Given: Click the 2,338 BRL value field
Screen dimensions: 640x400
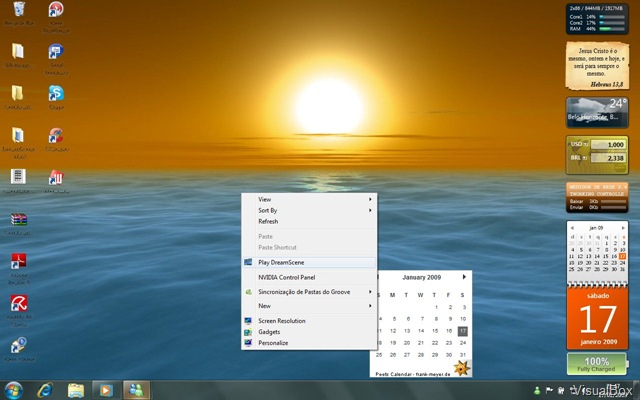Looking at the screenshot, I should point(608,158).
